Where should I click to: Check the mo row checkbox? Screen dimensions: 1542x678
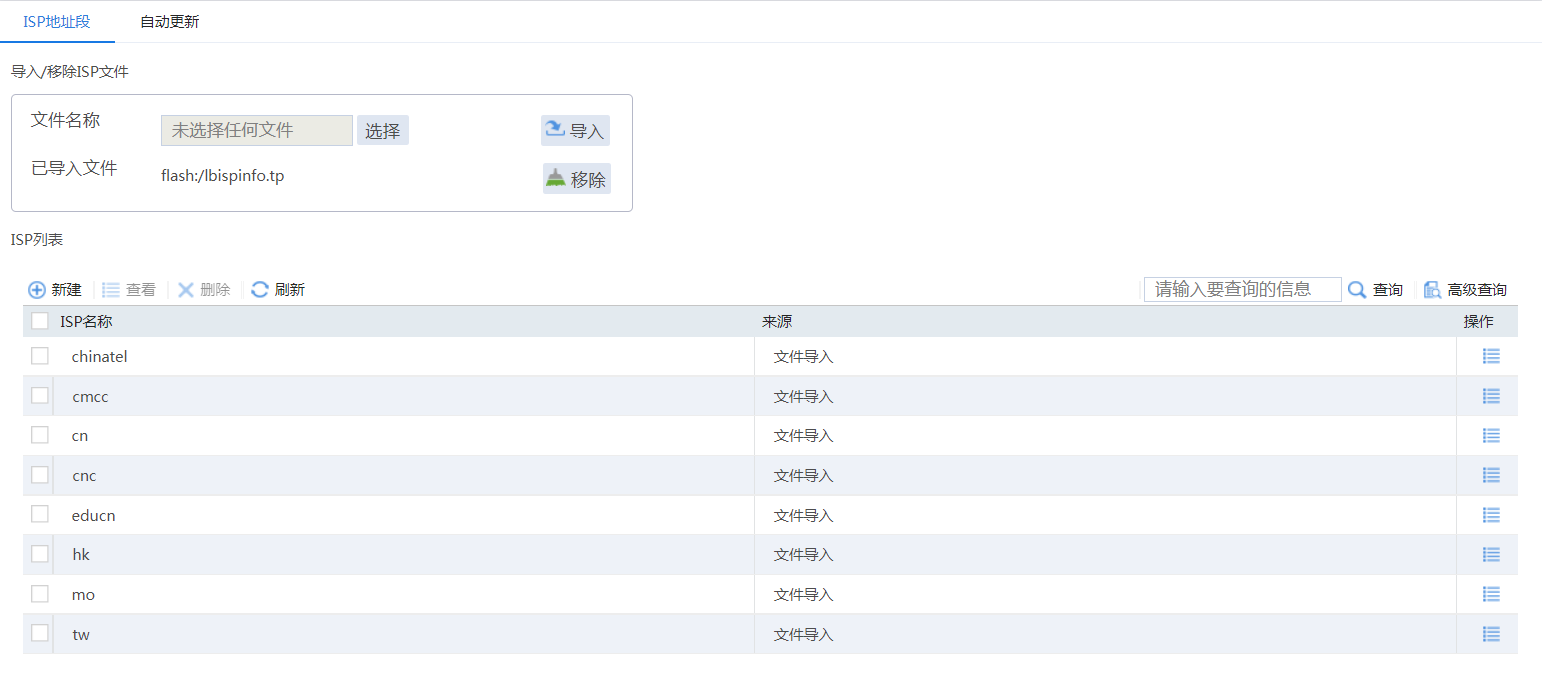click(40, 594)
